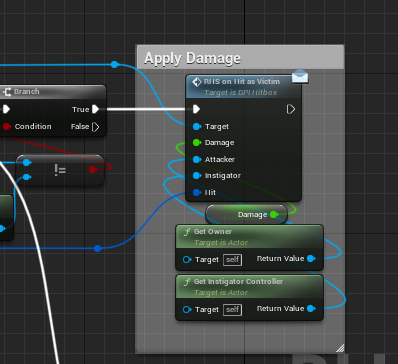The width and height of the screenshot is (398, 364).
Task: Click the Branch flow-control icon
Action: click(7, 92)
